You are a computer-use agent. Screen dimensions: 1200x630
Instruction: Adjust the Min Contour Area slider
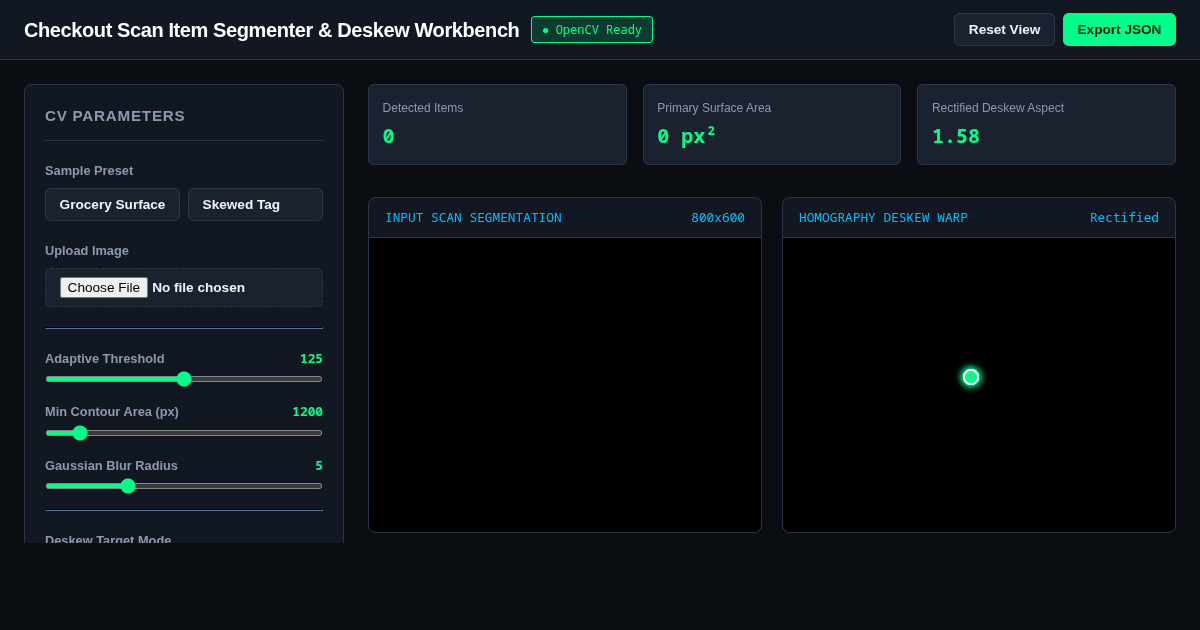[x=184, y=433]
